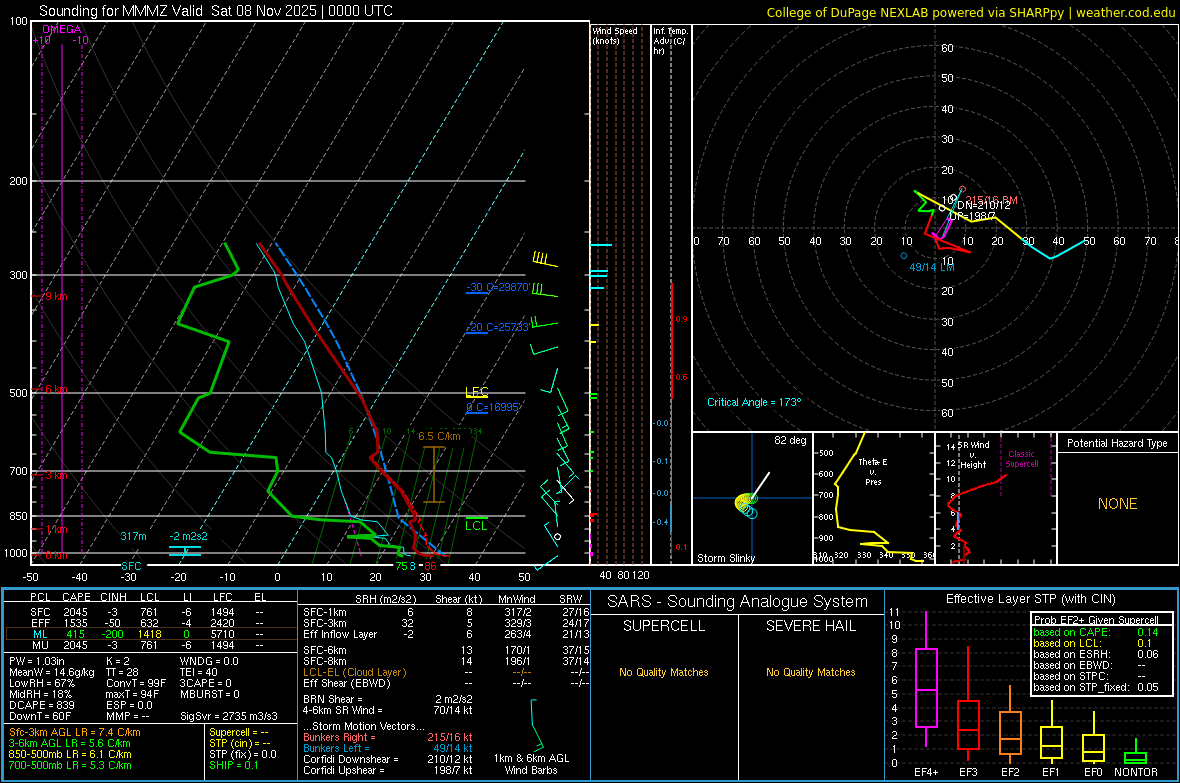
Task: Click the 'SFC-1km' shear table row
Action: [x=446, y=612]
